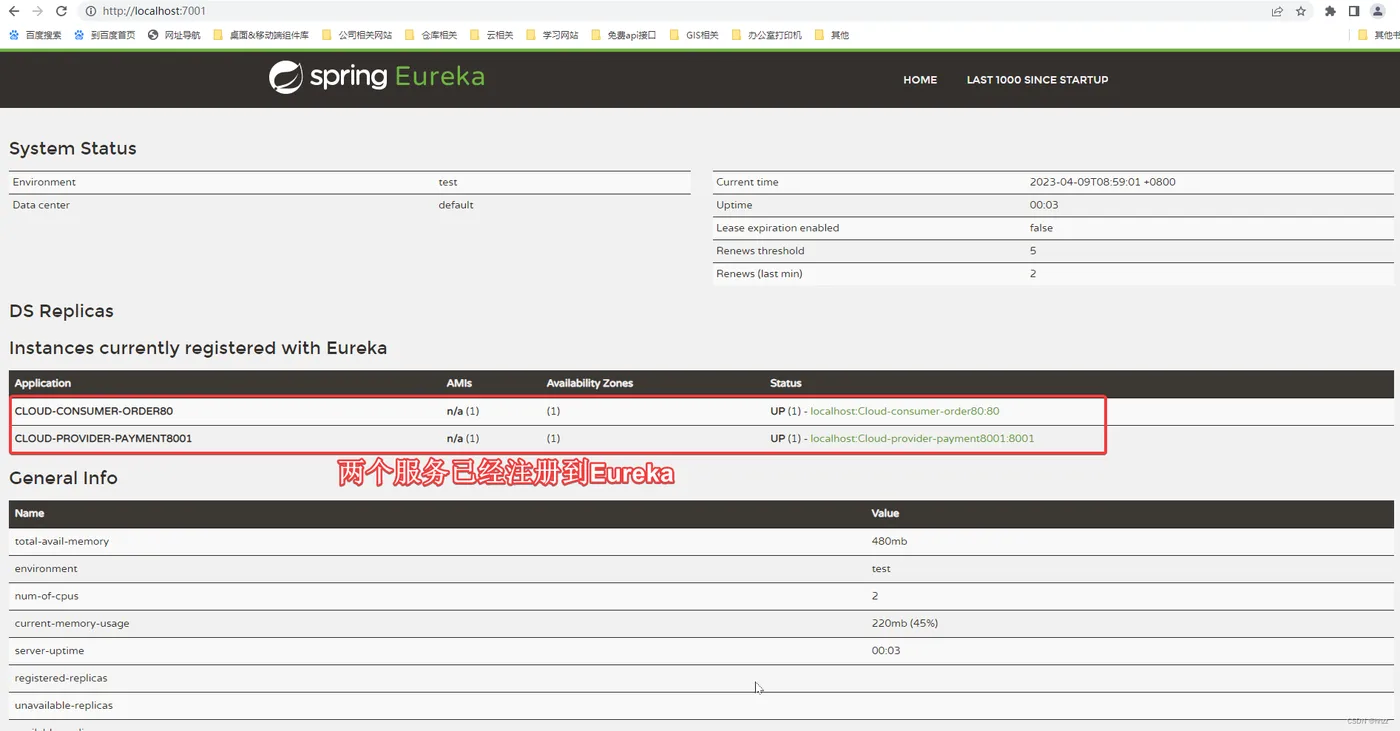
Task: Click the Data center value 'default'
Action: (x=456, y=205)
